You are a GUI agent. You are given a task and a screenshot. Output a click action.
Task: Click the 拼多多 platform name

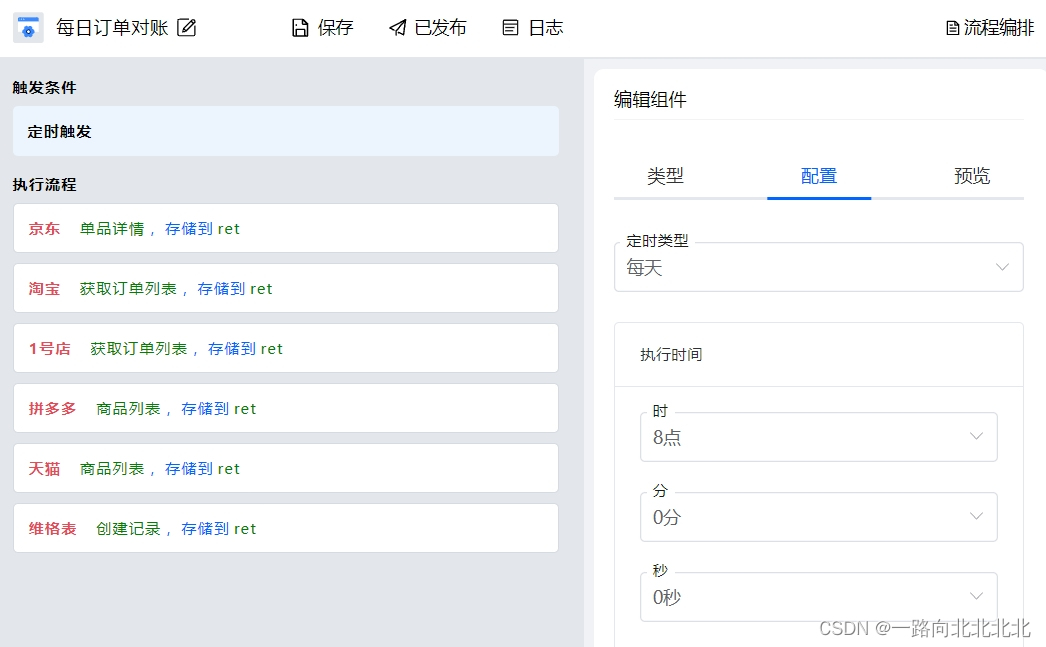(52, 409)
